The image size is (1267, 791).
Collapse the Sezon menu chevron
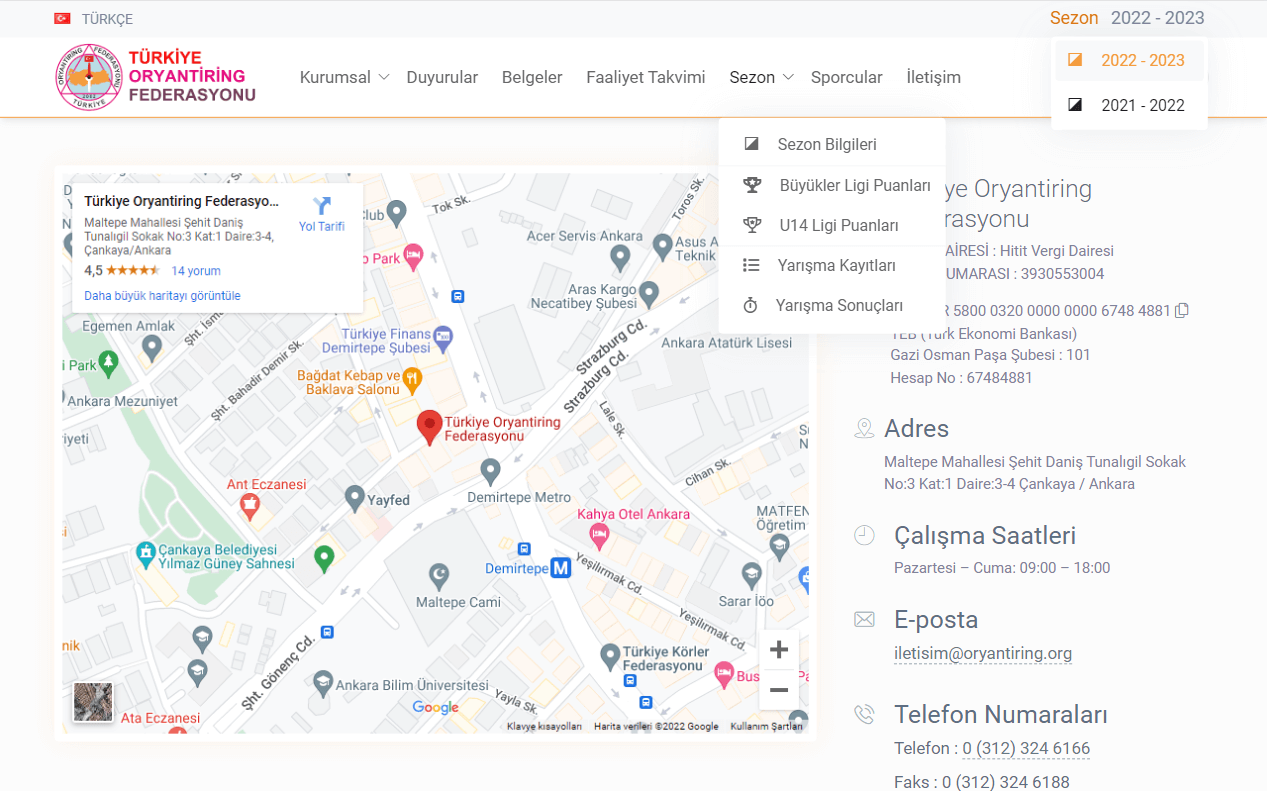(x=788, y=77)
